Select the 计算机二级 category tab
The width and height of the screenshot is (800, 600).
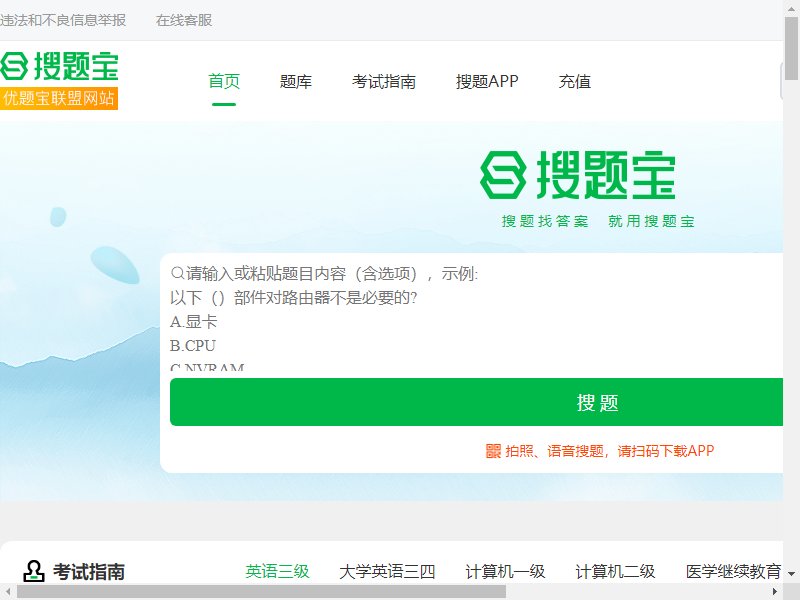click(x=615, y=571)
